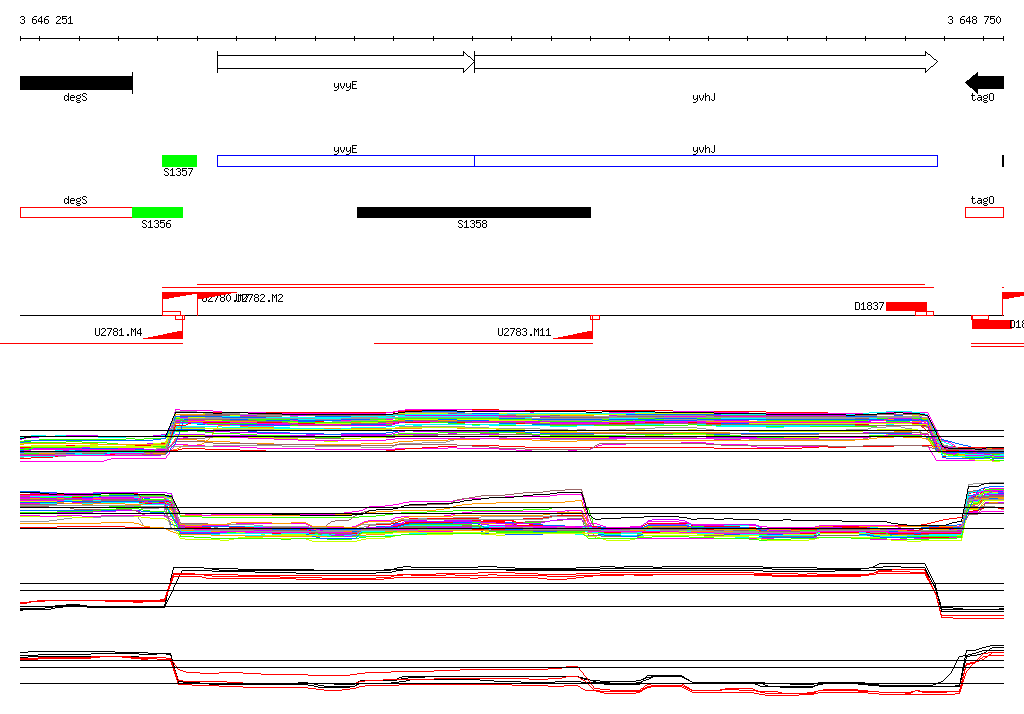Viewport: 1024px width, 714px height.
Task: Click yvyE label under the white arrow
Action: click(x=345, y=86)
